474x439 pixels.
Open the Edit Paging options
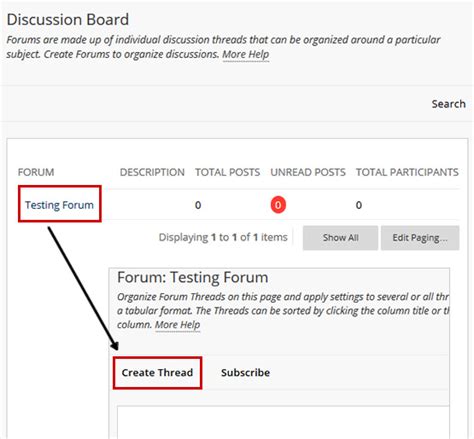click(x=420, y=238)
